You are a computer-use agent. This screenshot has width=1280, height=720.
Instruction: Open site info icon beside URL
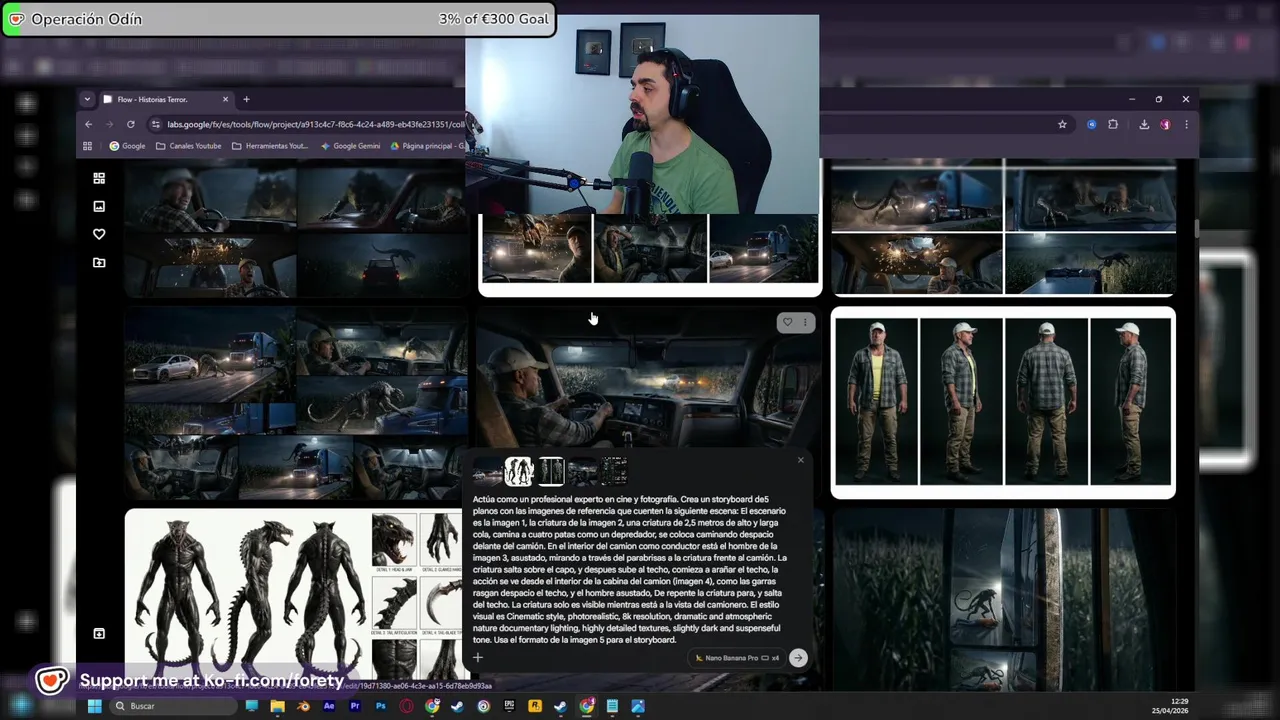[155, 124]
